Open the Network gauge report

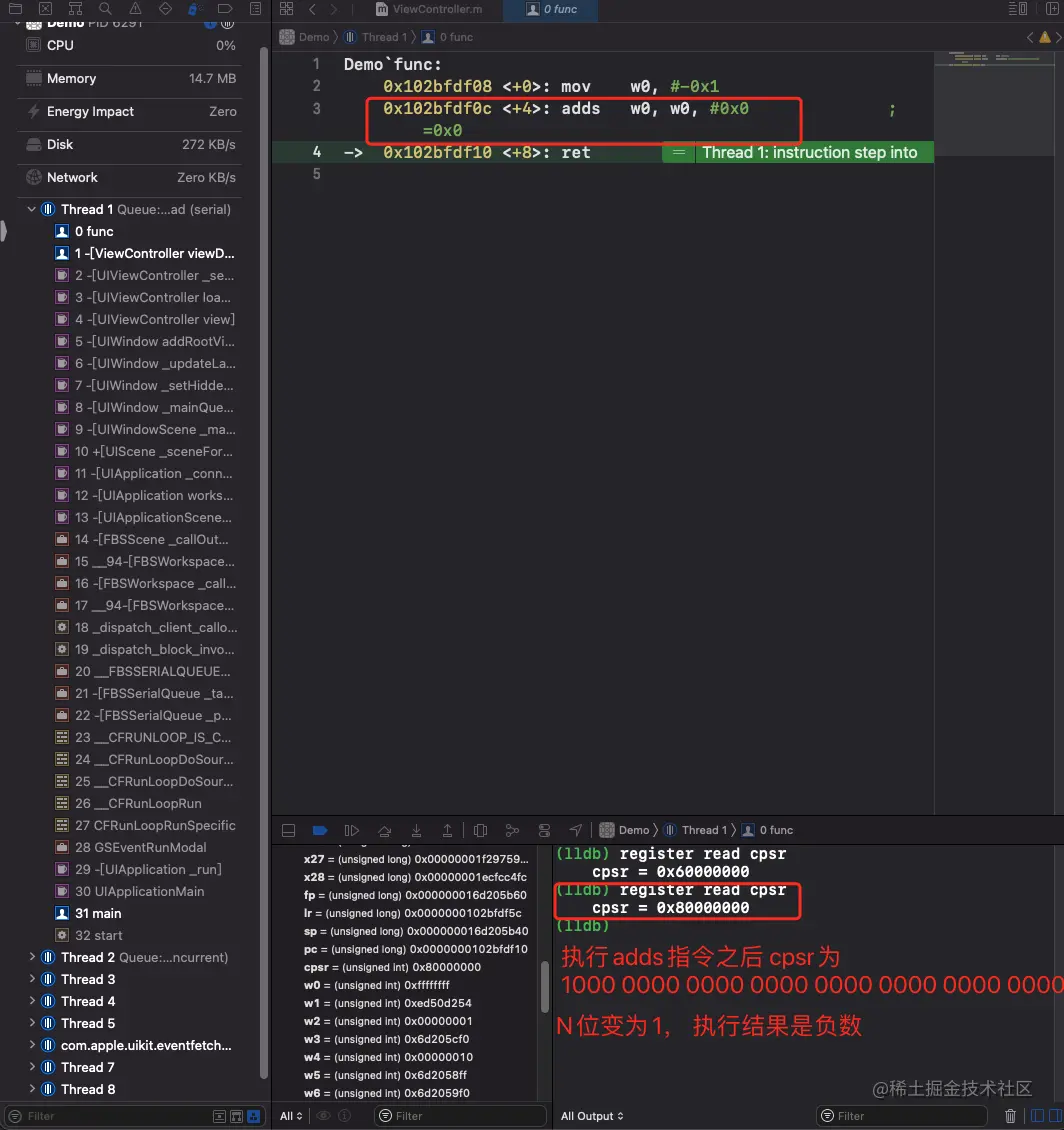point(130,177)
